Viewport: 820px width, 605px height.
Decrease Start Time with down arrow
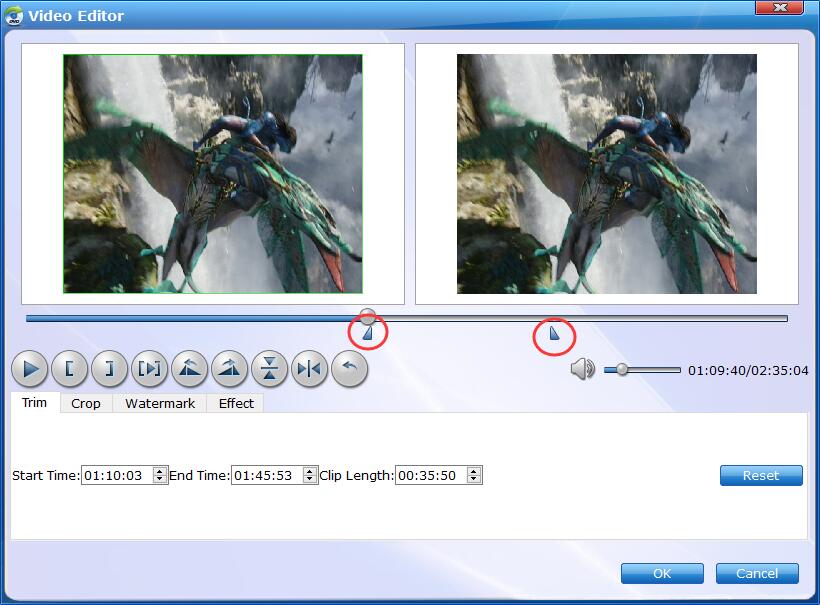[x=160, y=480]
